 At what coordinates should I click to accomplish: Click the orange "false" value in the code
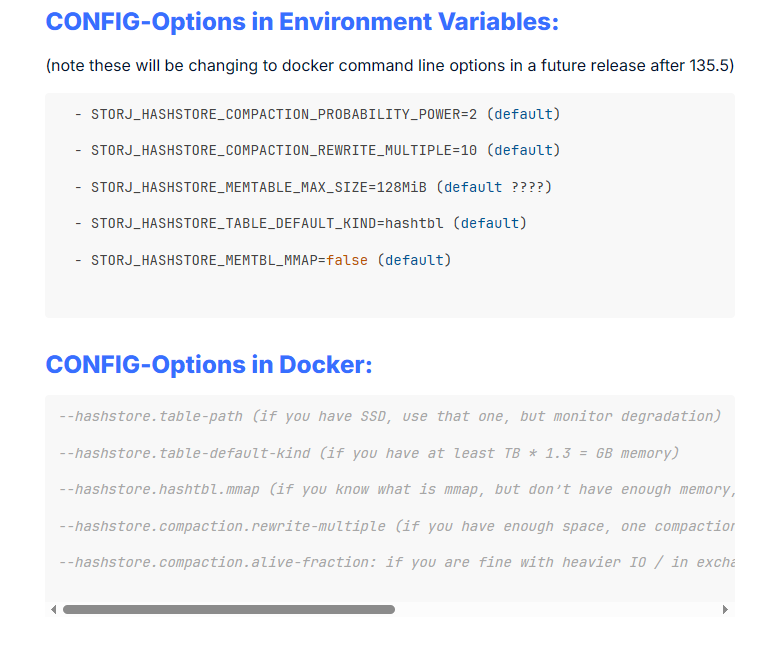[x=347, y=260]
